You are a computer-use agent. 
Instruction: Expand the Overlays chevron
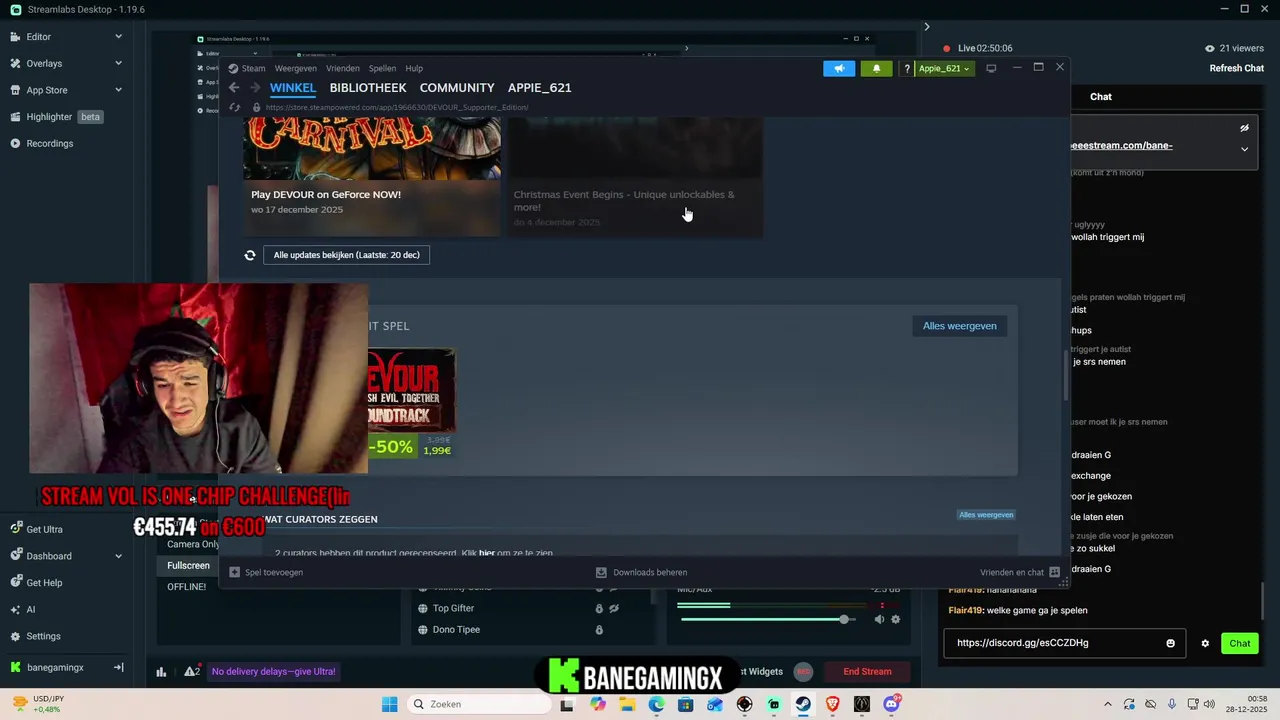coord(118,63)
